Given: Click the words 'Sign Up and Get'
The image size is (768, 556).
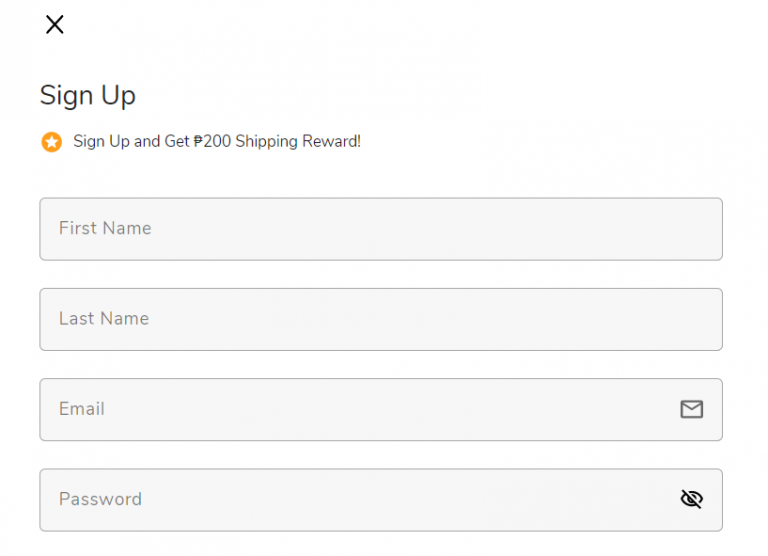Looking at the screenshot, I should coord(131,142).
